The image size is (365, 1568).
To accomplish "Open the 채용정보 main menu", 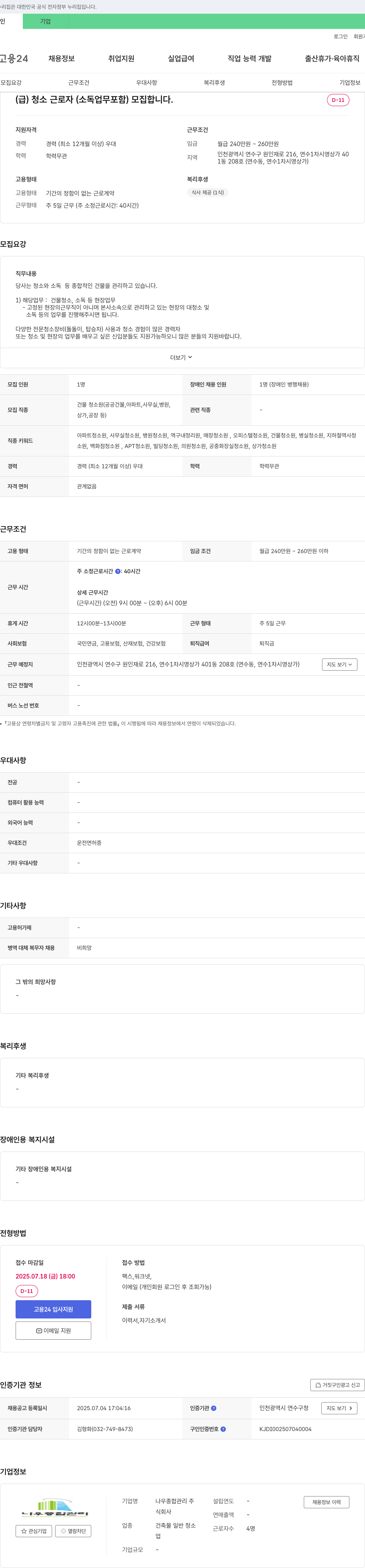I will [x=62, y=59].
